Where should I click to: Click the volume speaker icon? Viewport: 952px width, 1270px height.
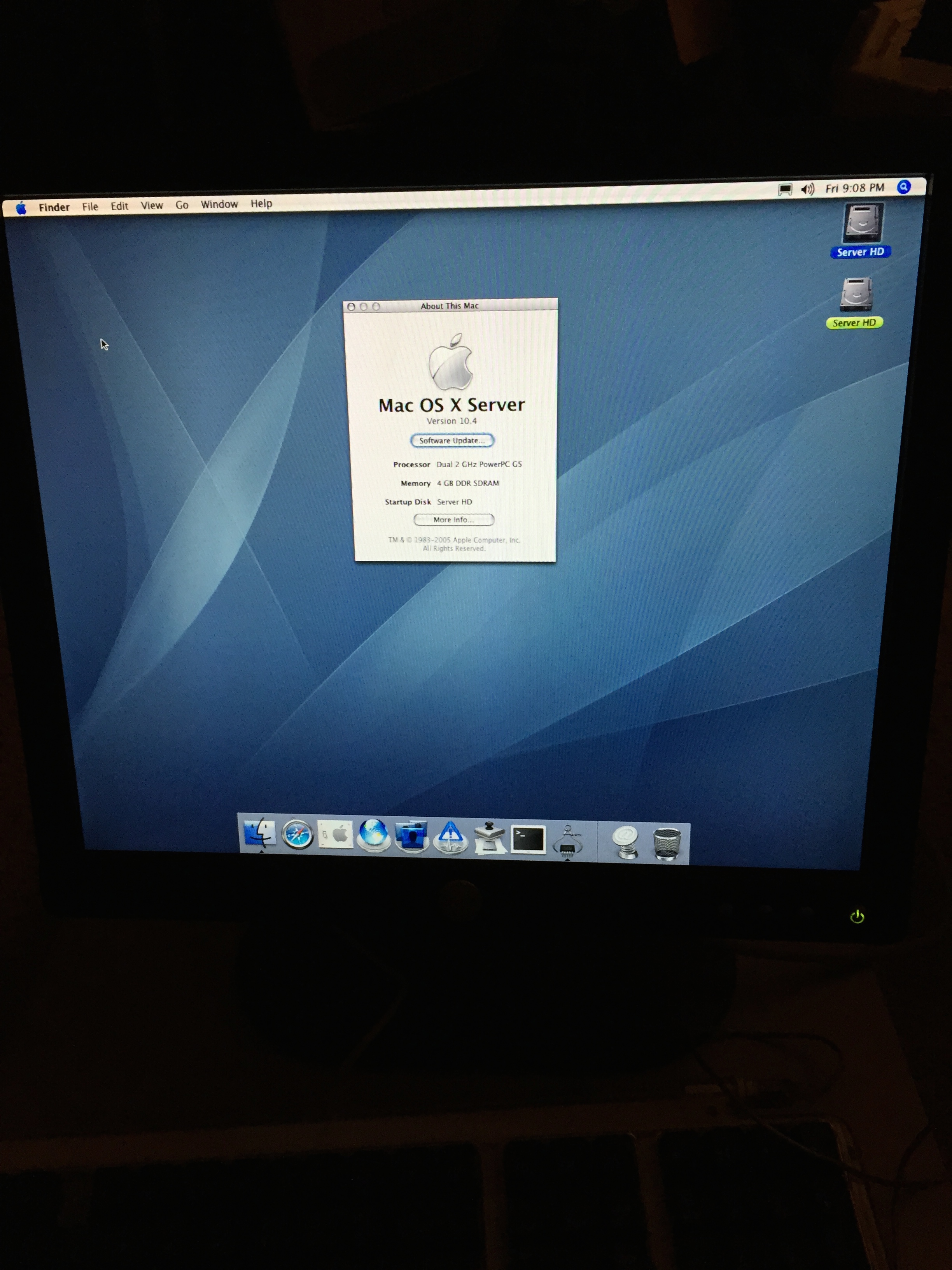807,189
